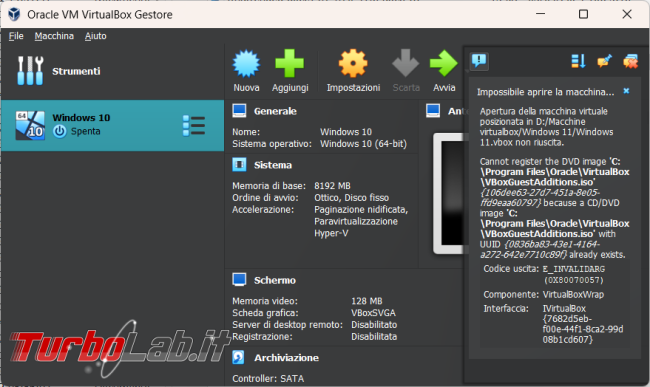Open the Schermo section heading
Viewport: 650px width, 387px height.
coord(275,280)
